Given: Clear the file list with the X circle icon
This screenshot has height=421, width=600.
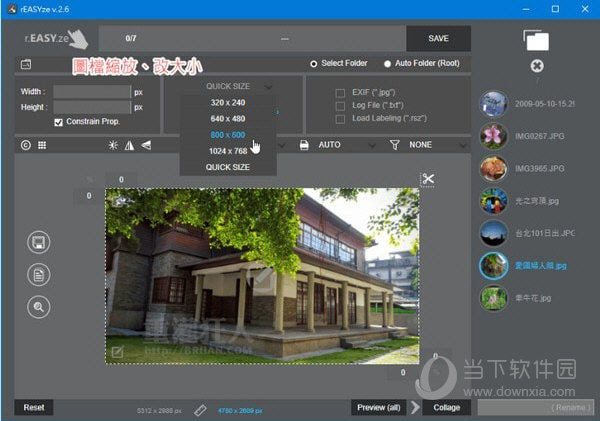Looking at the screenshot, I should coord(537,66).
